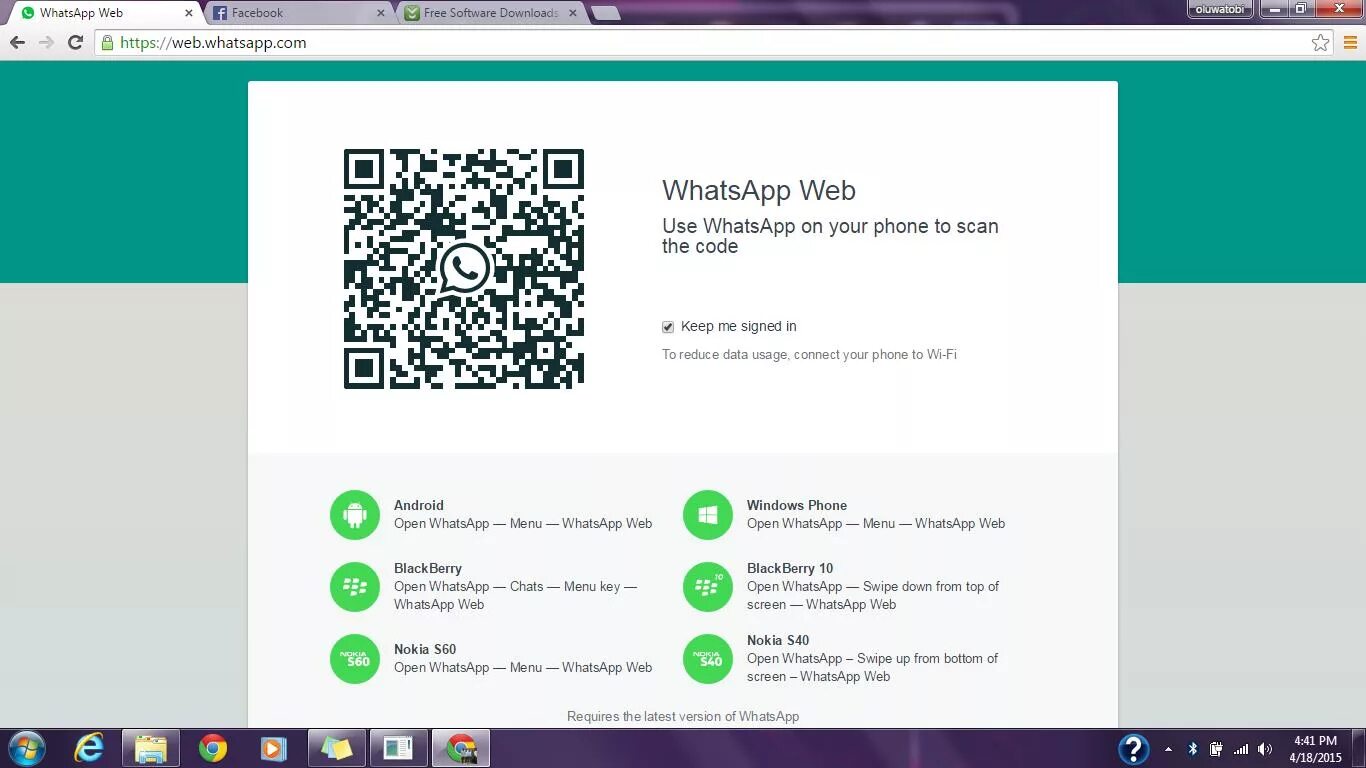Click the volume speaker tray icon
Screen dimensions: 1366x768
(x=1265, y=749)
